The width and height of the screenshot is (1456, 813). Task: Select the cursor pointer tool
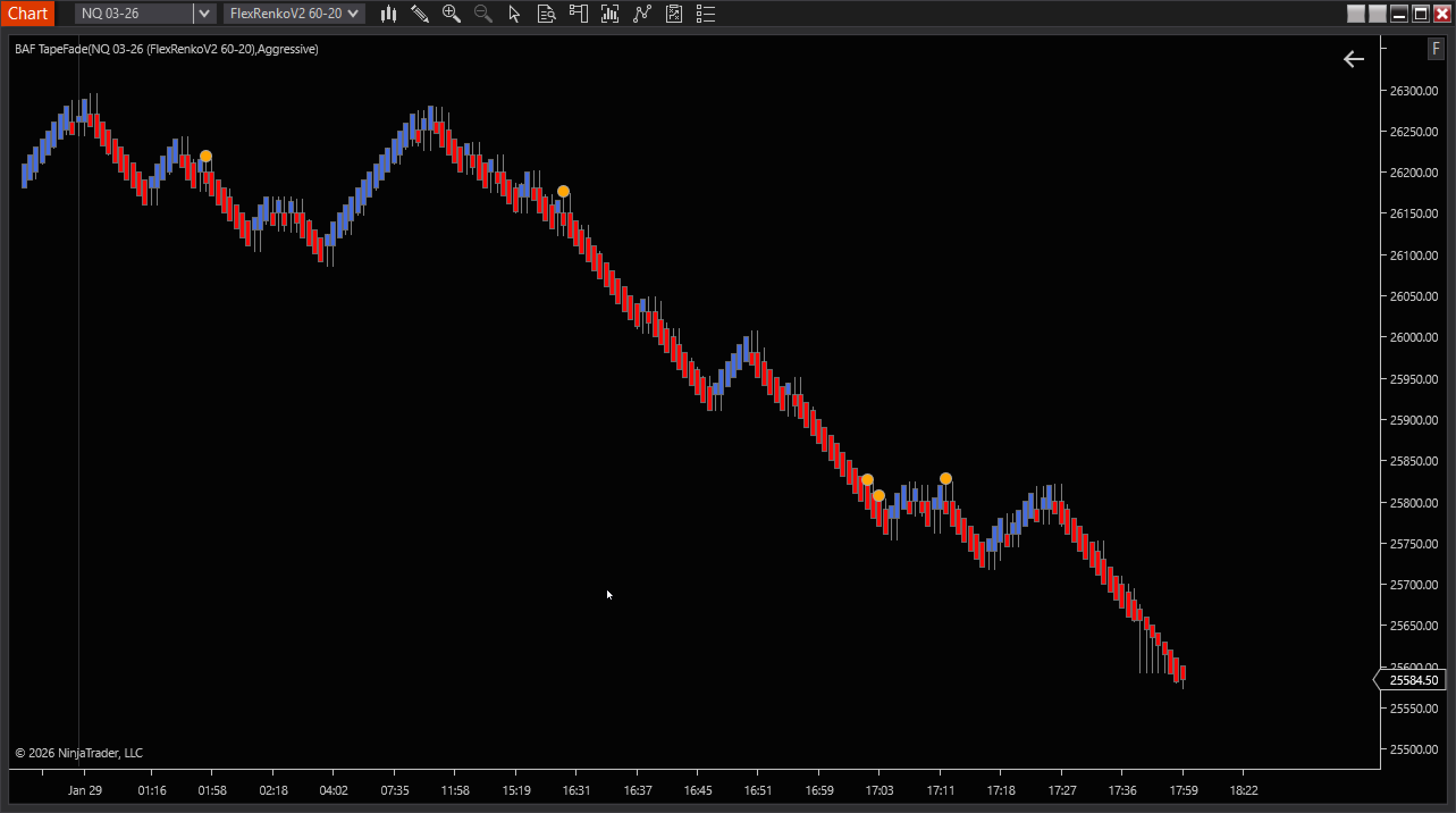coord(515,14)
